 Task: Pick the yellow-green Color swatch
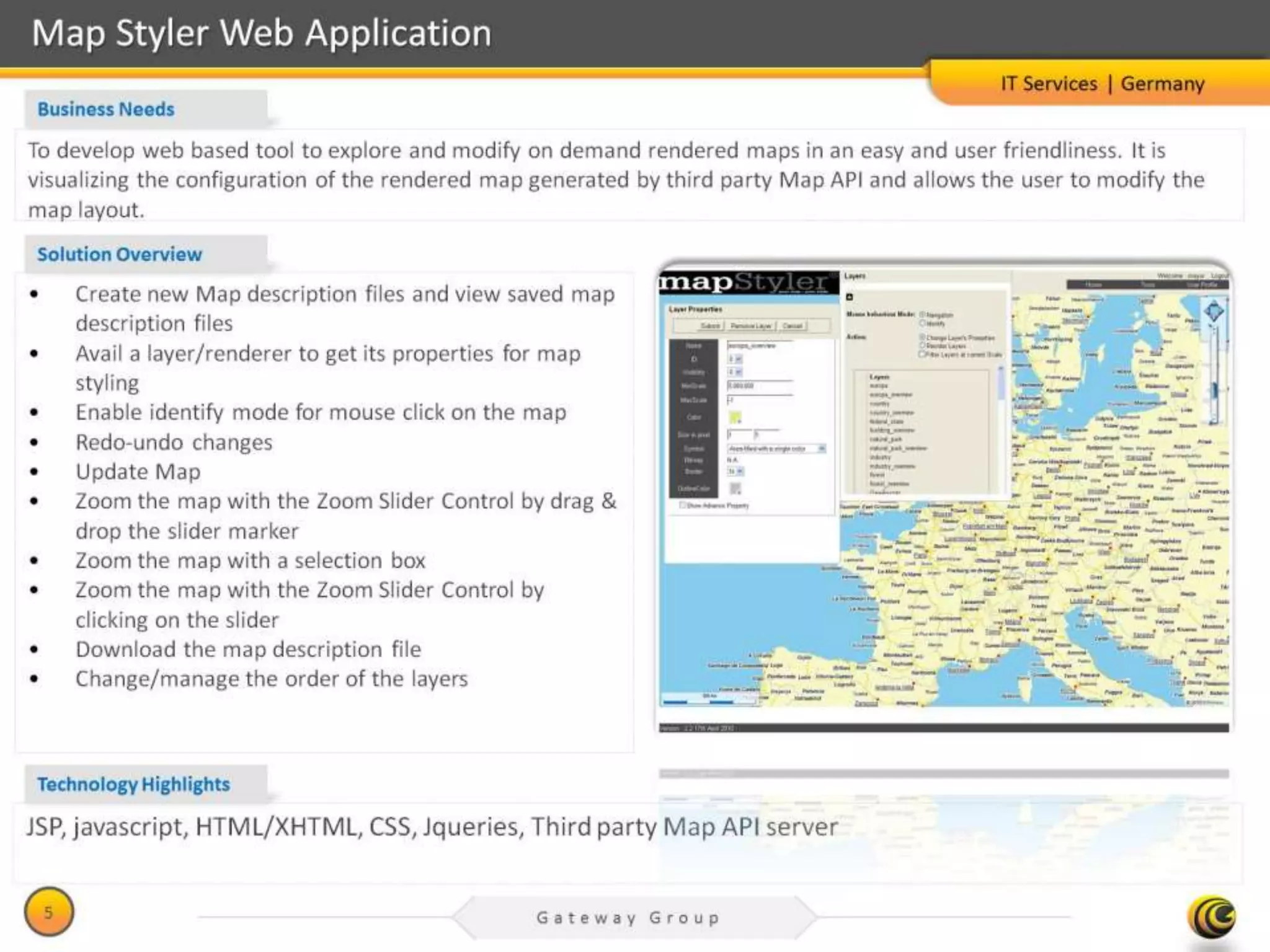[735, 417]
